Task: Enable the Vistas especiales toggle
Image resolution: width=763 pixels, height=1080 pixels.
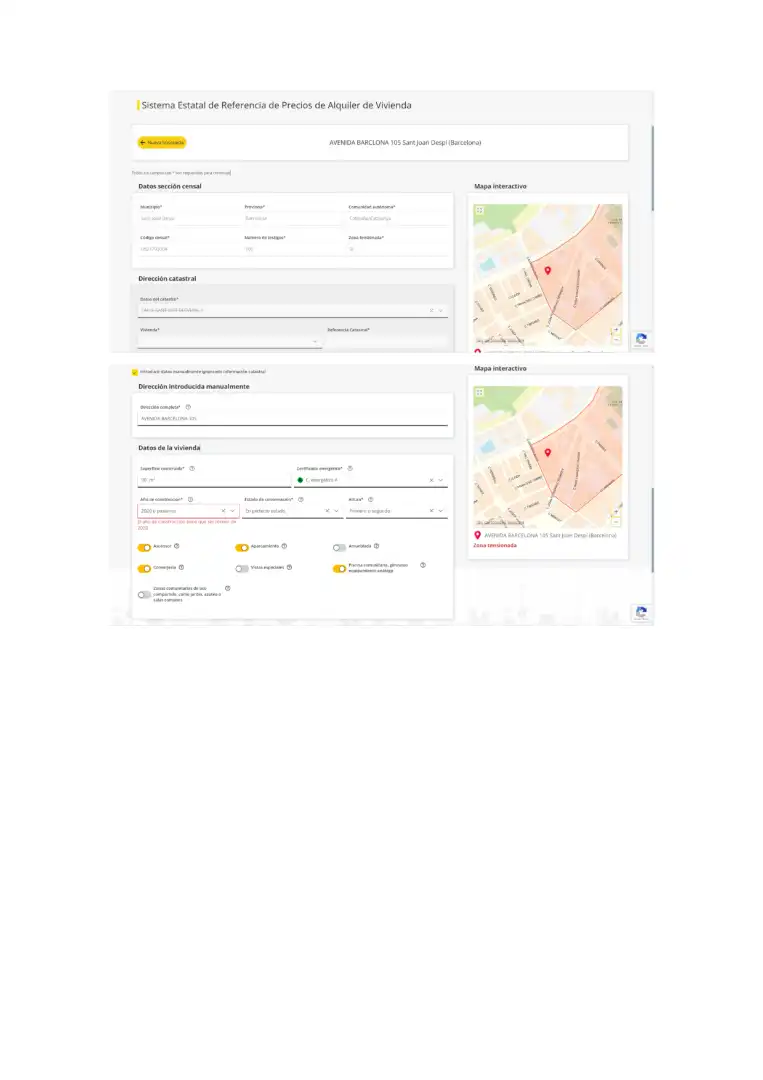Action: (242, 569)
